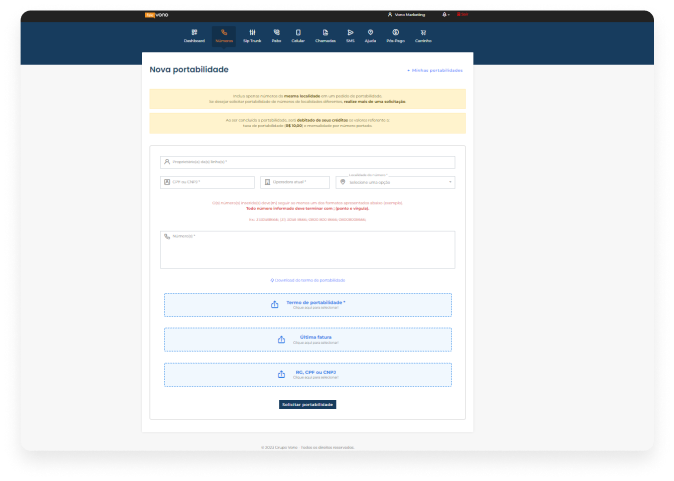Open the Dashboard nav icon
The width and height of the screenshot is (674, 481).
point(194,33)
